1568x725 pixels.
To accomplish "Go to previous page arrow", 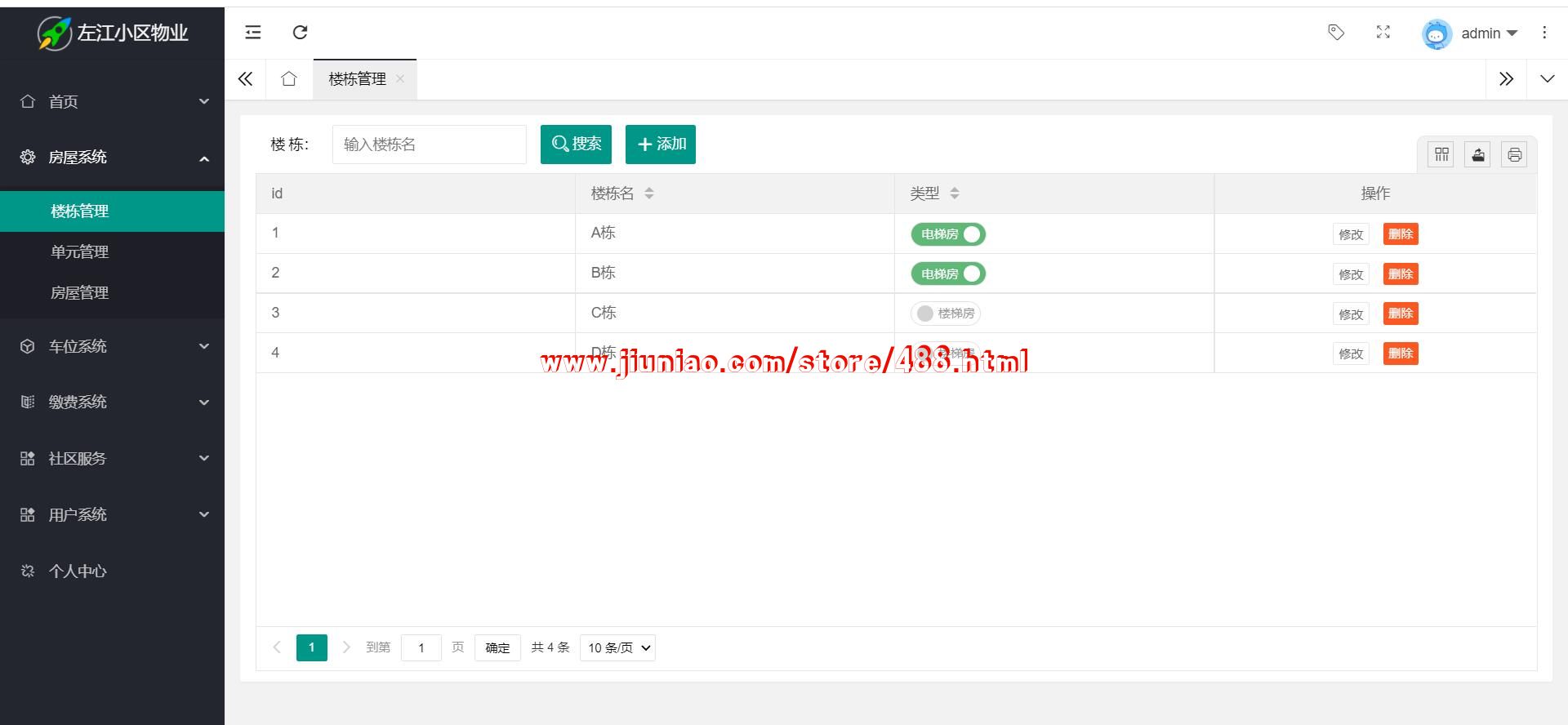I will click(277, 647).
